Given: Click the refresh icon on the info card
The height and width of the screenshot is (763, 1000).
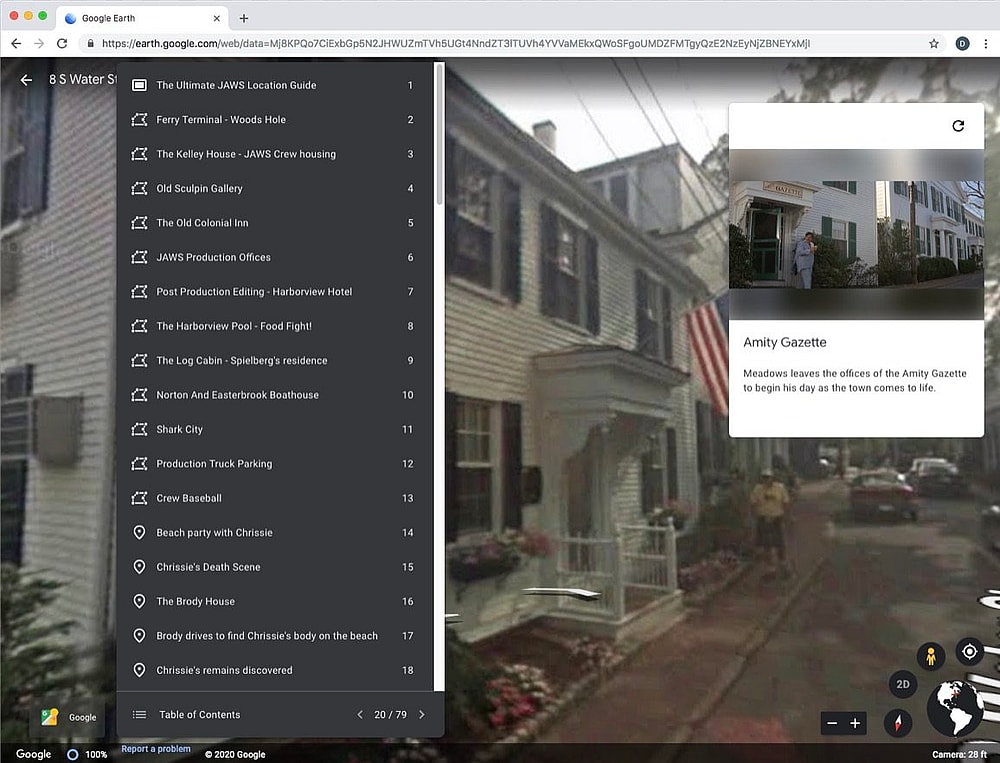Looking at the screenshot, I should (958, 126).
